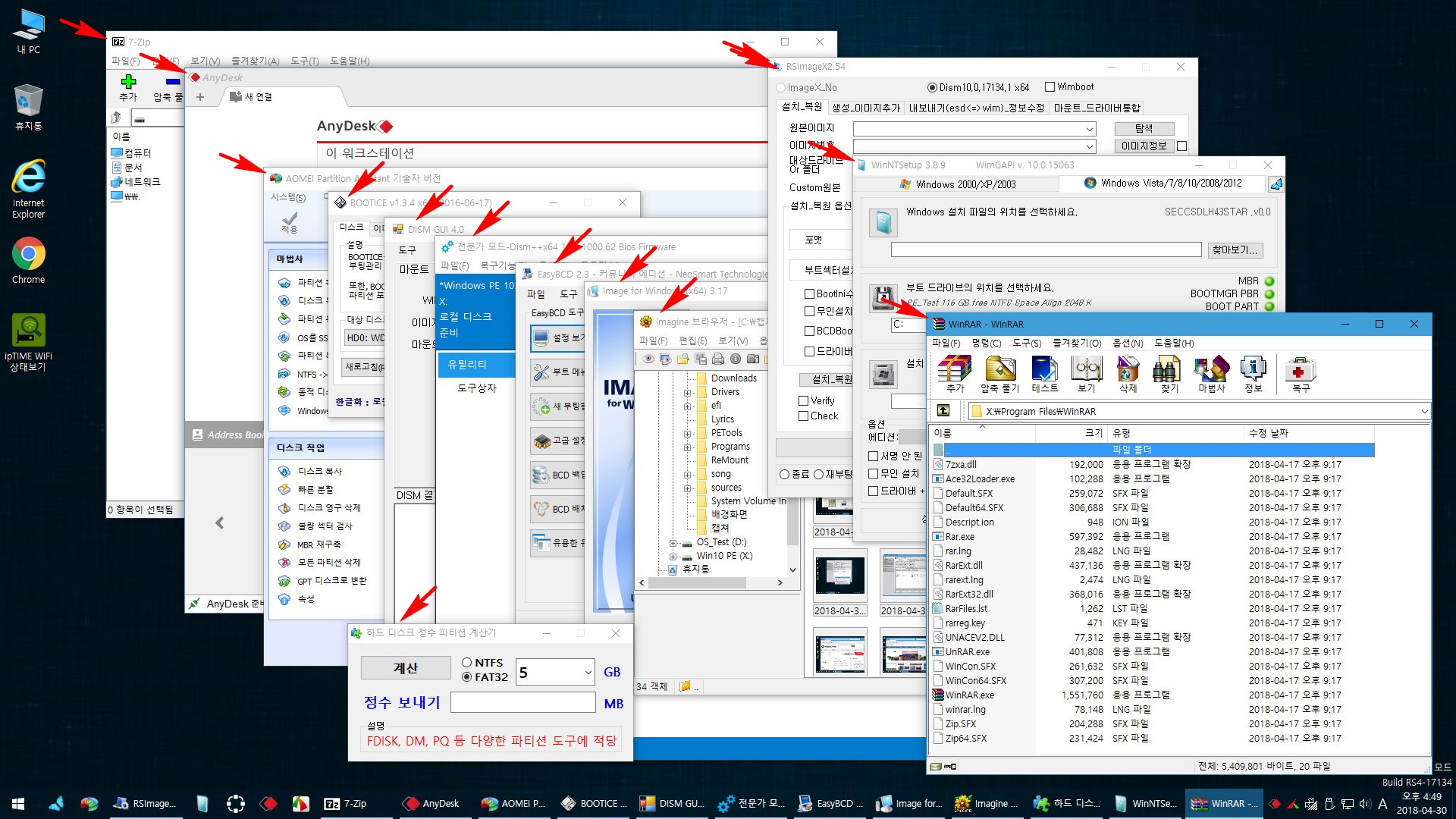Open WinRAR's 옵션(N) menu

[x=1128, y=344]
